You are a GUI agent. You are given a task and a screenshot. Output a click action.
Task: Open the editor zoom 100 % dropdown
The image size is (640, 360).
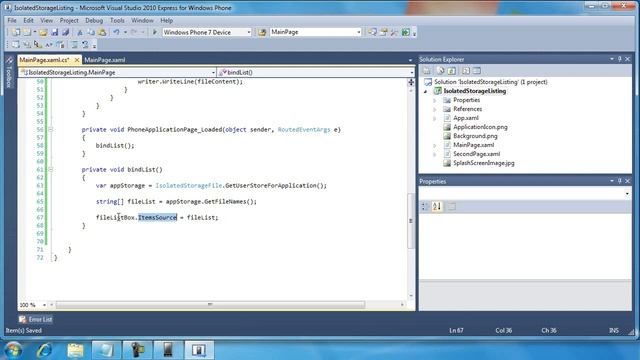click(44, 305)
